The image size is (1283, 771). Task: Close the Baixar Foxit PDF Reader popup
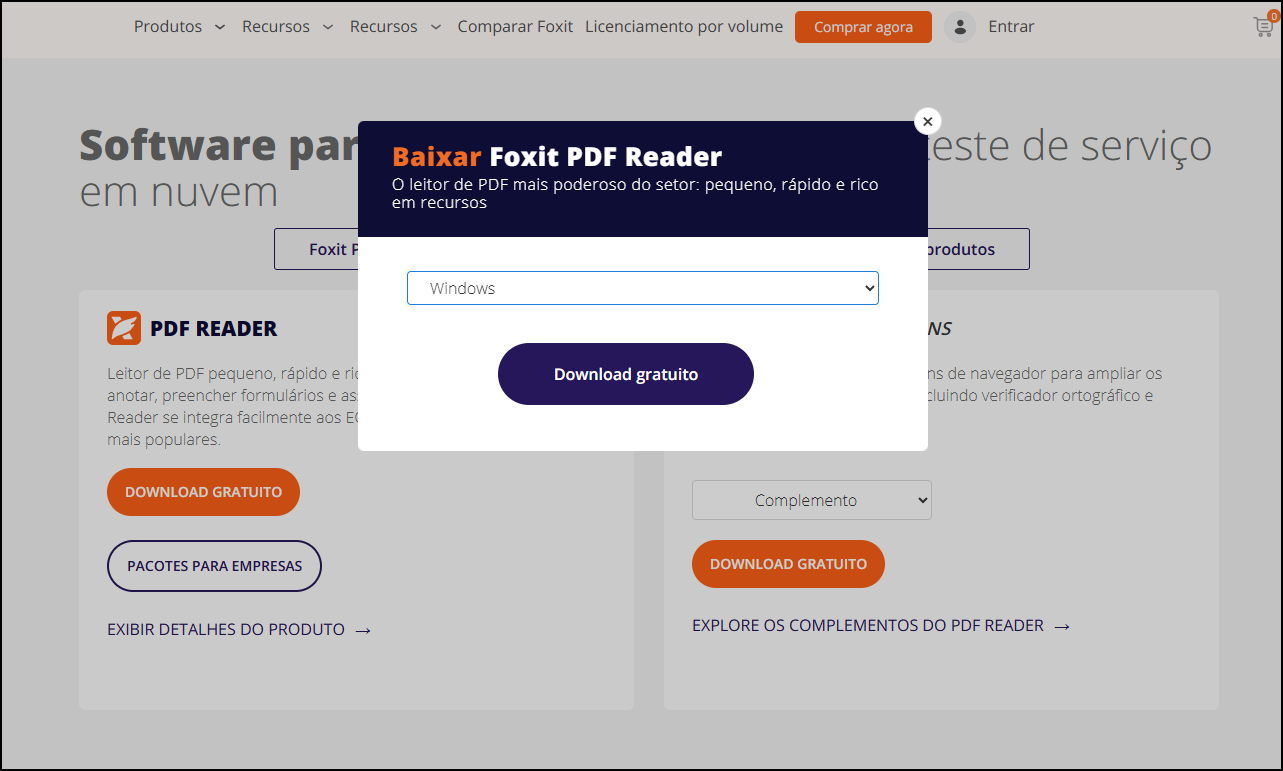click(927, 121)
